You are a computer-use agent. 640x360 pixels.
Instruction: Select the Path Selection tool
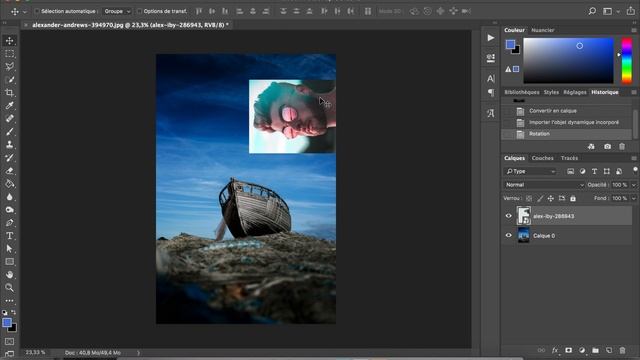tap(9, 249)
